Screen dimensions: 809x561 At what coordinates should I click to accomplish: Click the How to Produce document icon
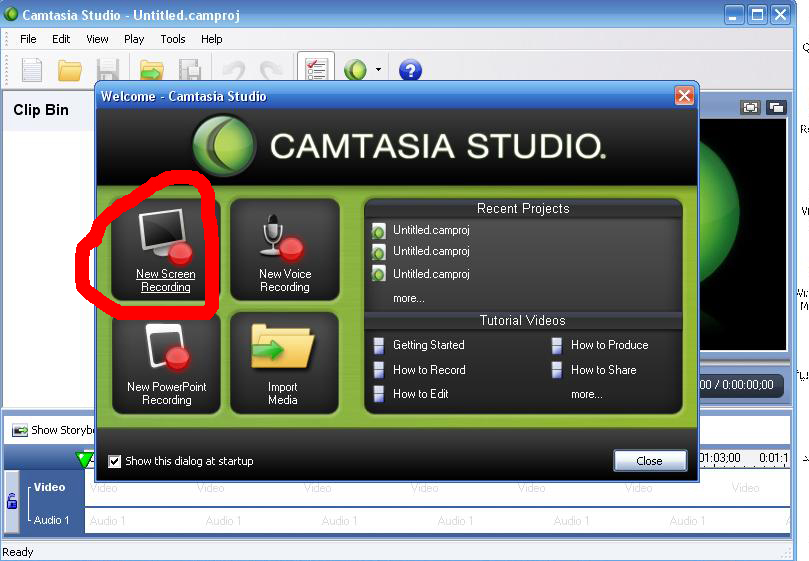click(557, 345)
